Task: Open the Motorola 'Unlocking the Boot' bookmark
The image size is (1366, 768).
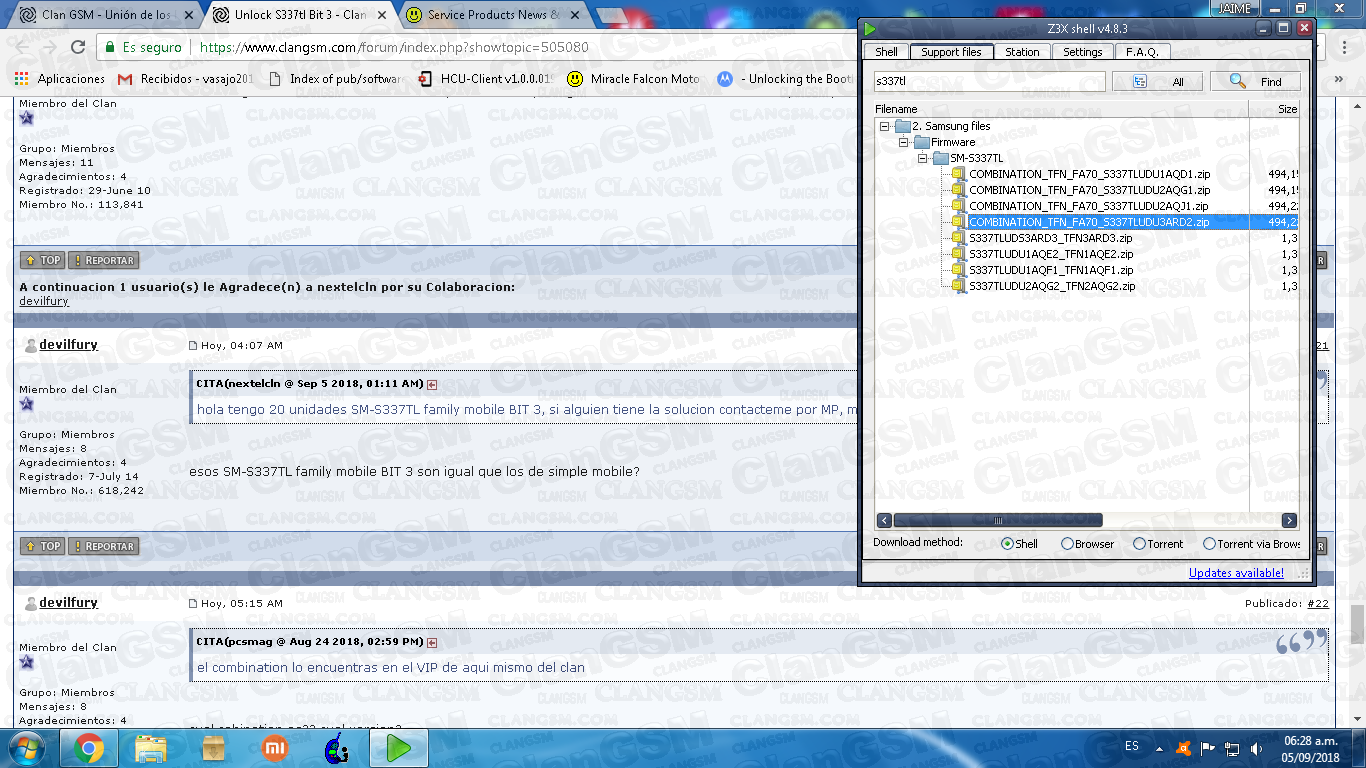Action: (x=784, y=78)
